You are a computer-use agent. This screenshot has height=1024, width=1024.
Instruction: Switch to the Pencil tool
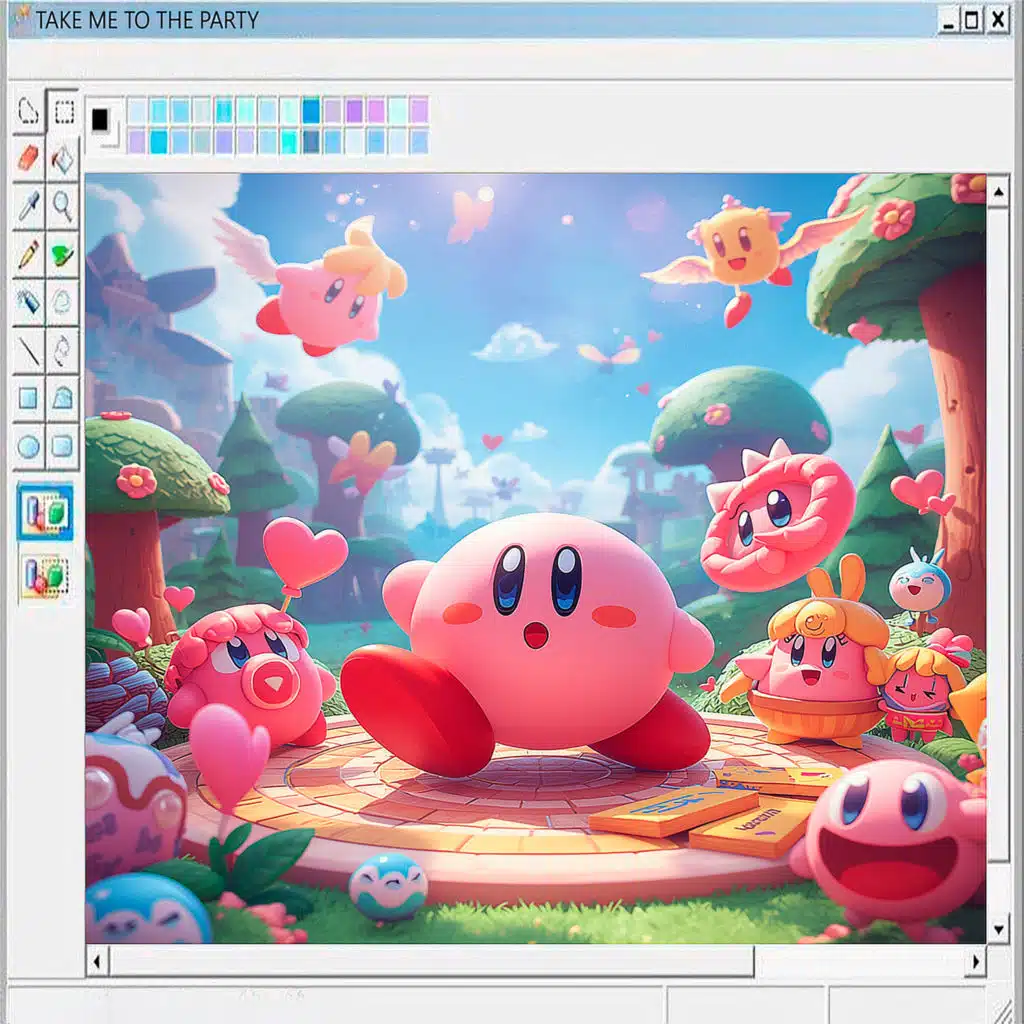28,254
